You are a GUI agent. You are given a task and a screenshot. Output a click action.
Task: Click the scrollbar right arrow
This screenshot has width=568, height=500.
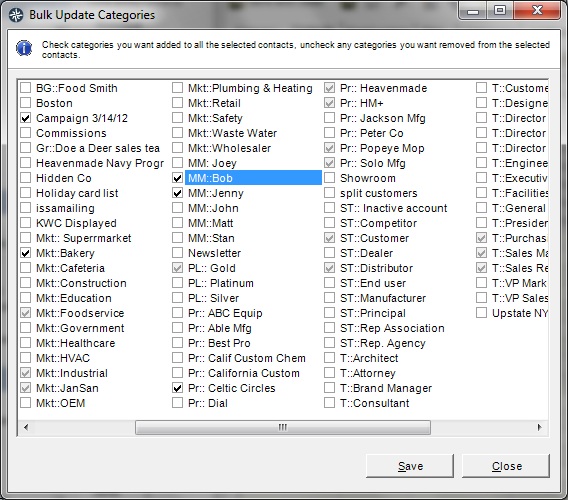539,427
